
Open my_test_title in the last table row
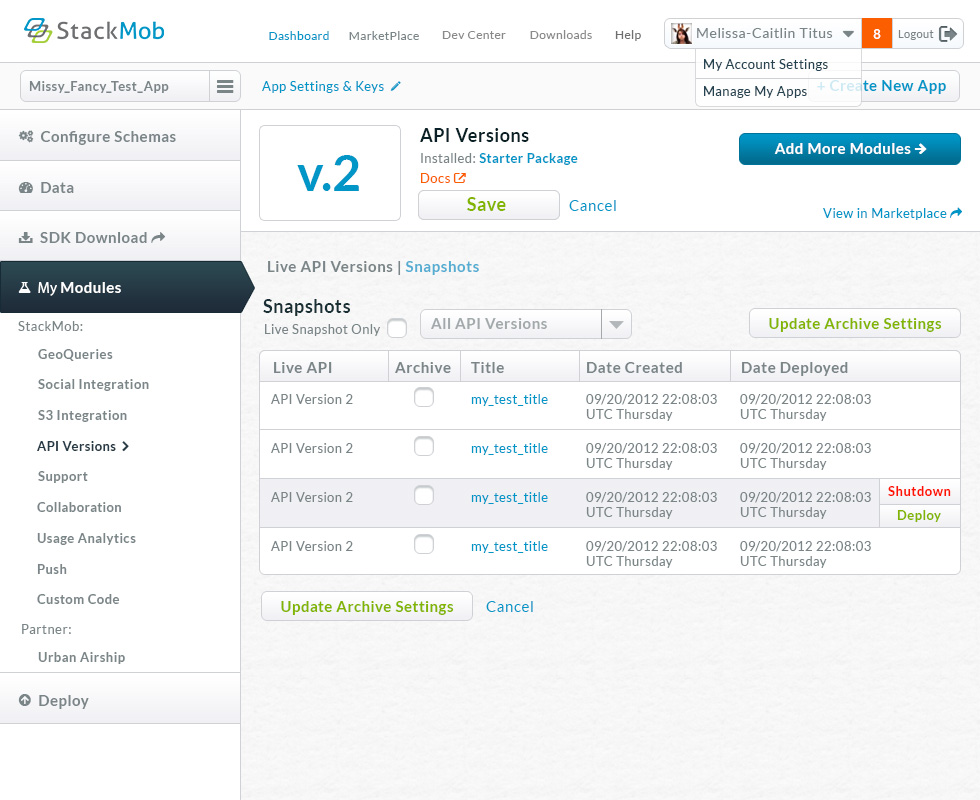[x=509, y=546]
